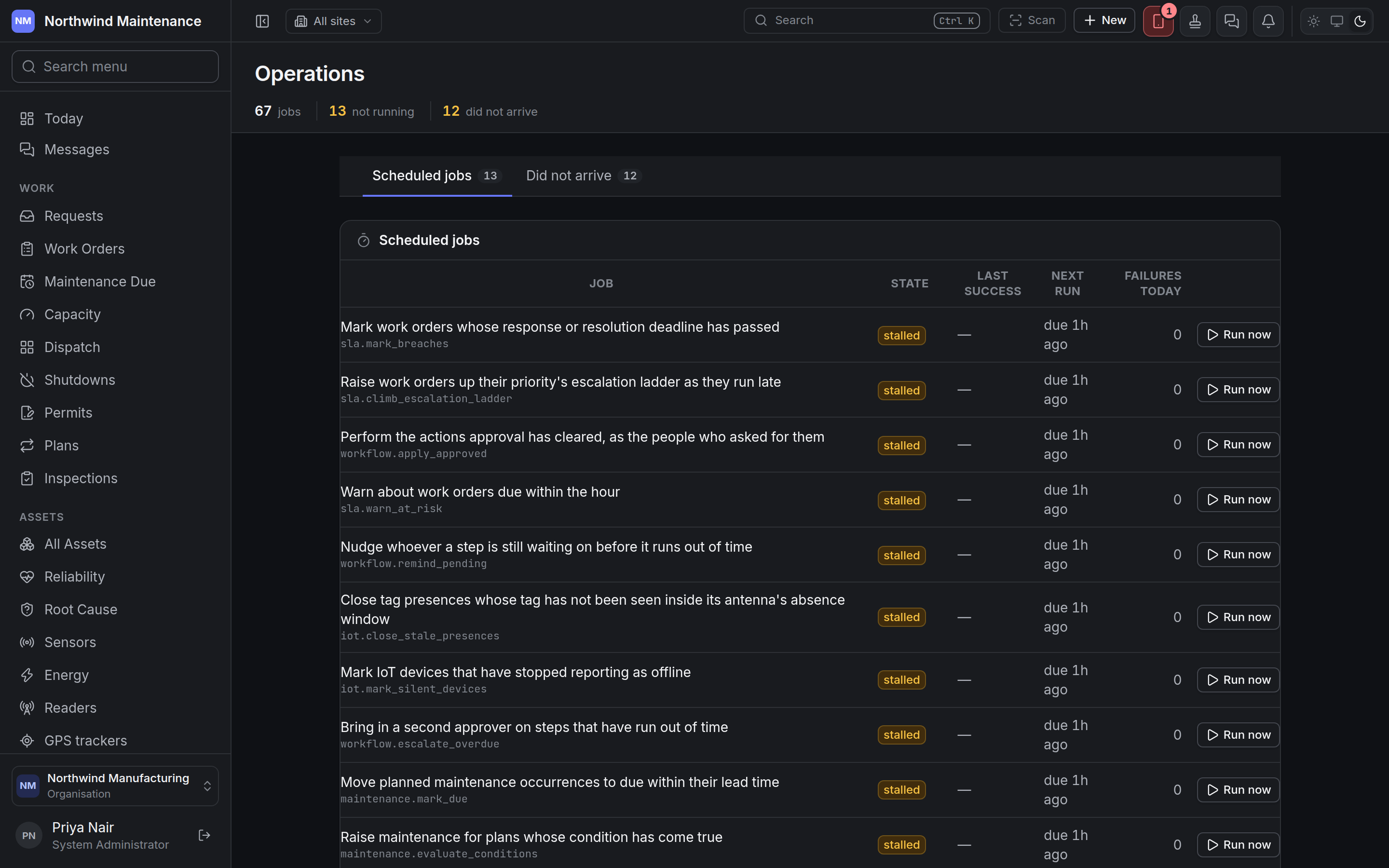Click the '13 not running' summary
The height and width of the screenshot is (868, 1389).
(x=371, y=111)
